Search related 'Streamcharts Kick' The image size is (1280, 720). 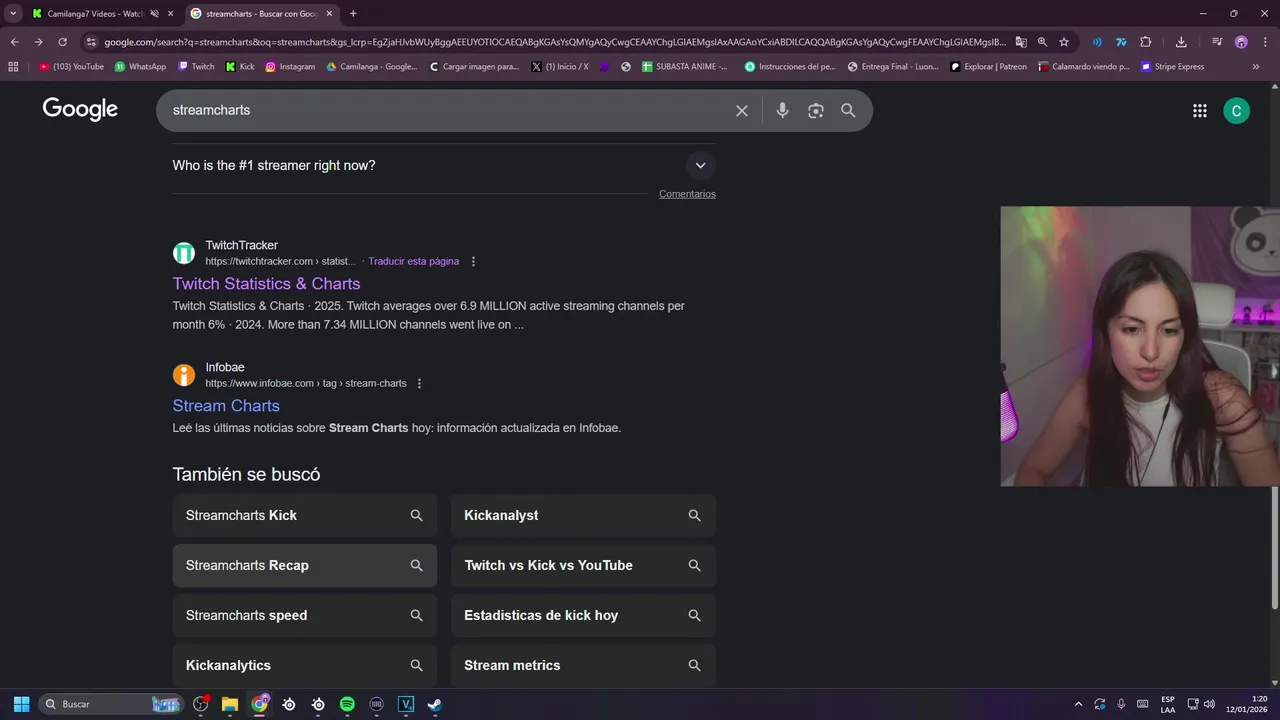(305, 516)
